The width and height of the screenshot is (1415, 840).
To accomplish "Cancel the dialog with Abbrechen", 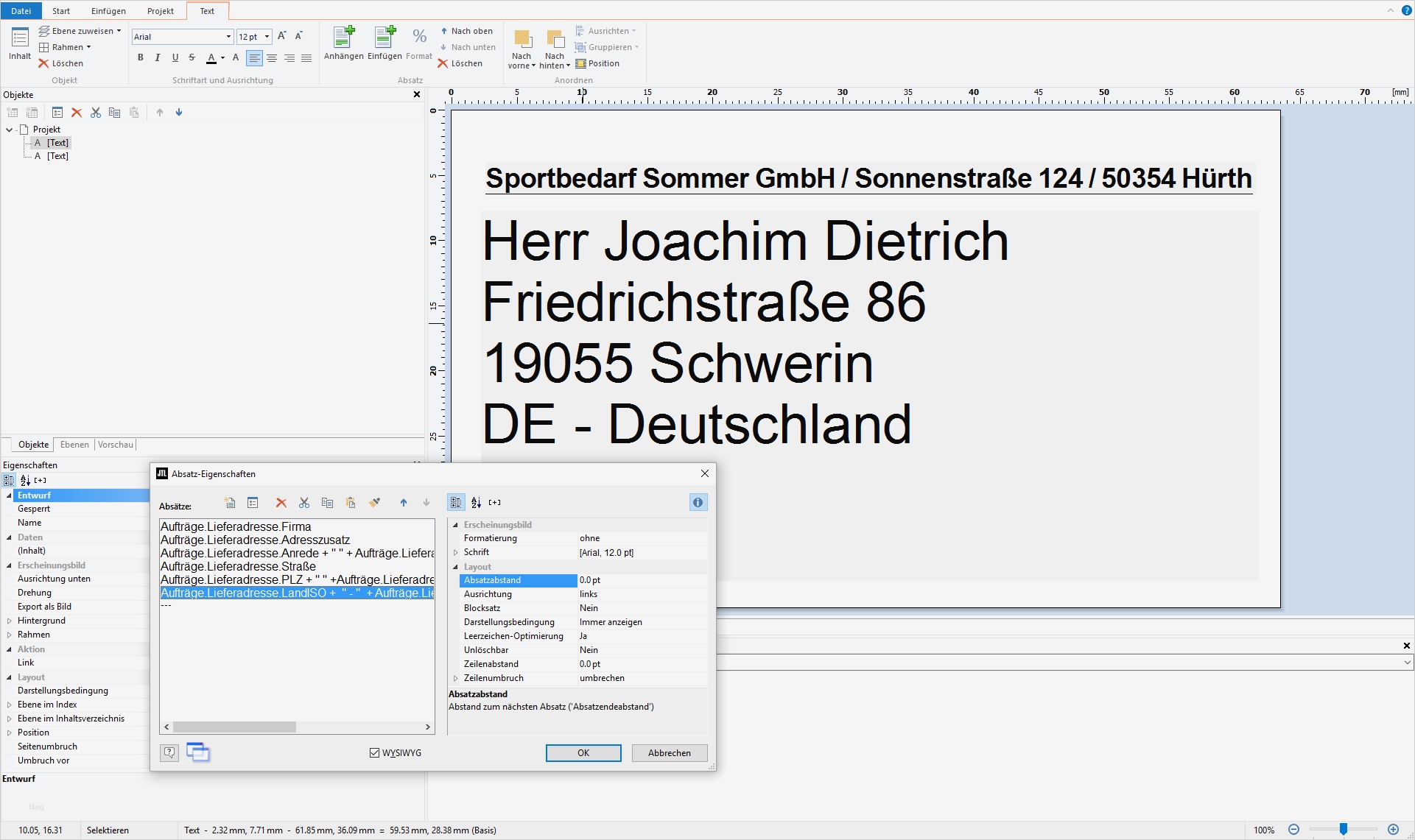I will click(668, 752).
